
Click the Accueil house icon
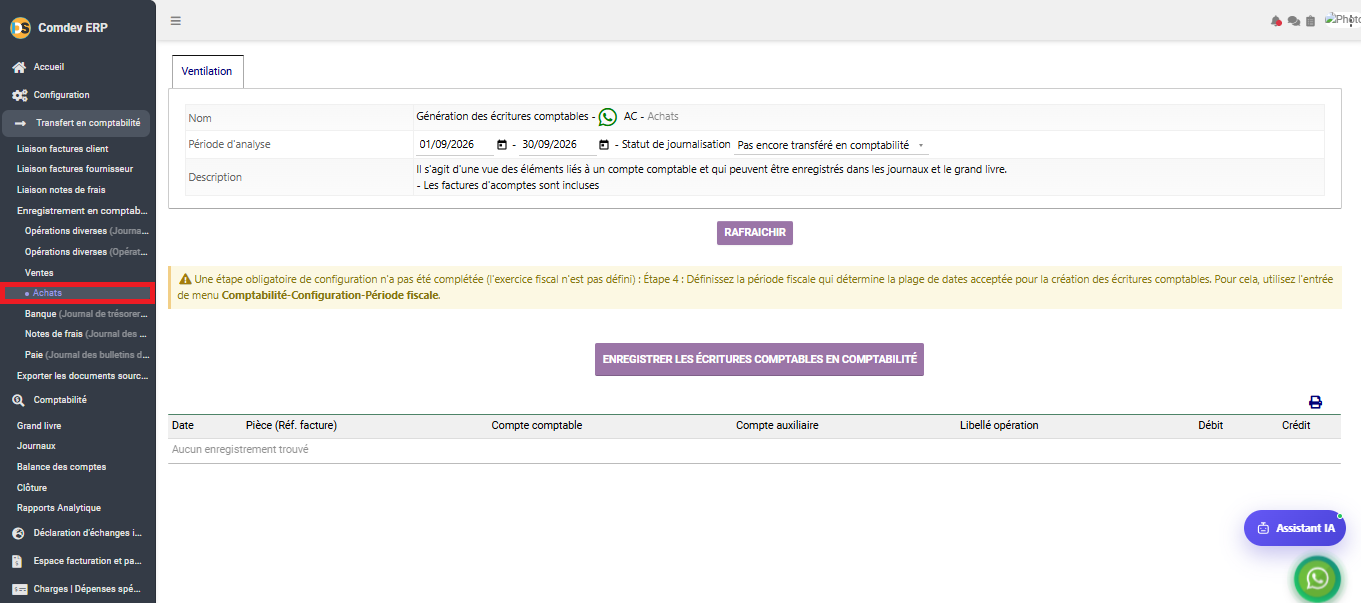tap(19, 67)
